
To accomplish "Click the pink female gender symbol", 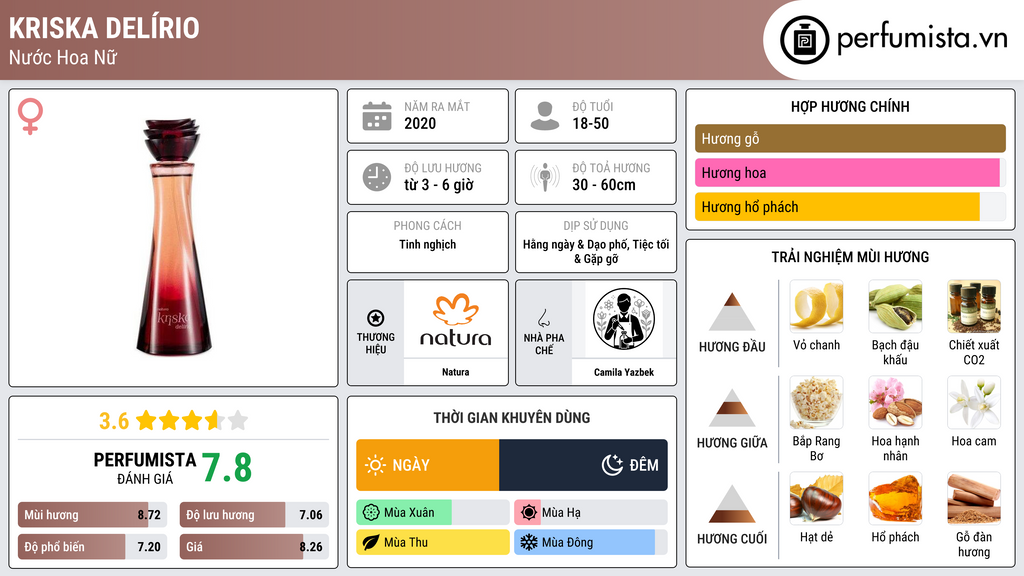I will (x=30, y=116).
